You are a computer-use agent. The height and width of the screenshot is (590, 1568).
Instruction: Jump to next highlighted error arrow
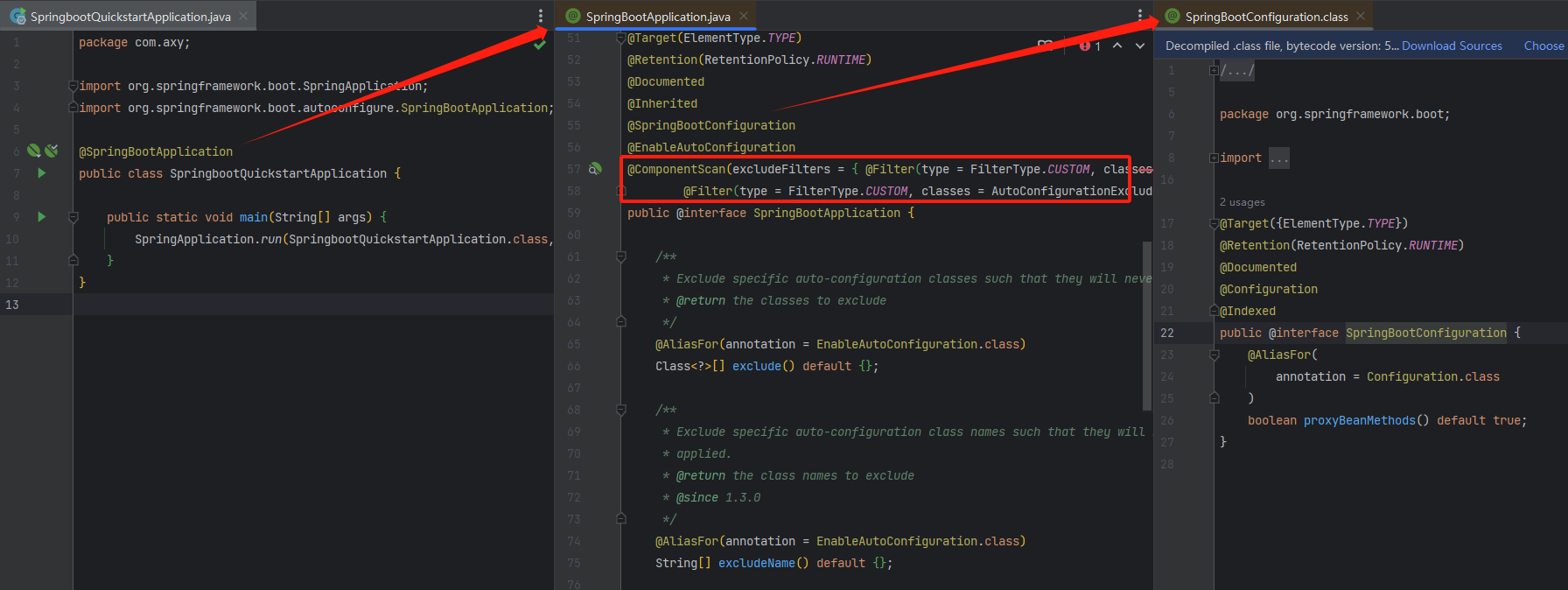(x=1140, y=46)
